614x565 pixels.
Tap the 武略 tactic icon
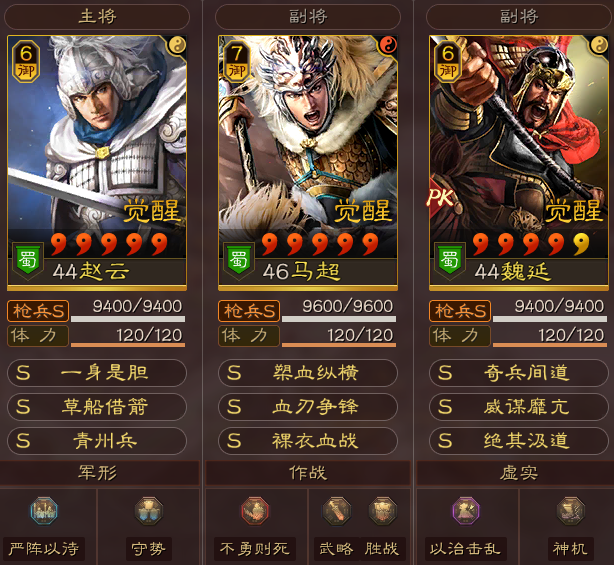336,511
